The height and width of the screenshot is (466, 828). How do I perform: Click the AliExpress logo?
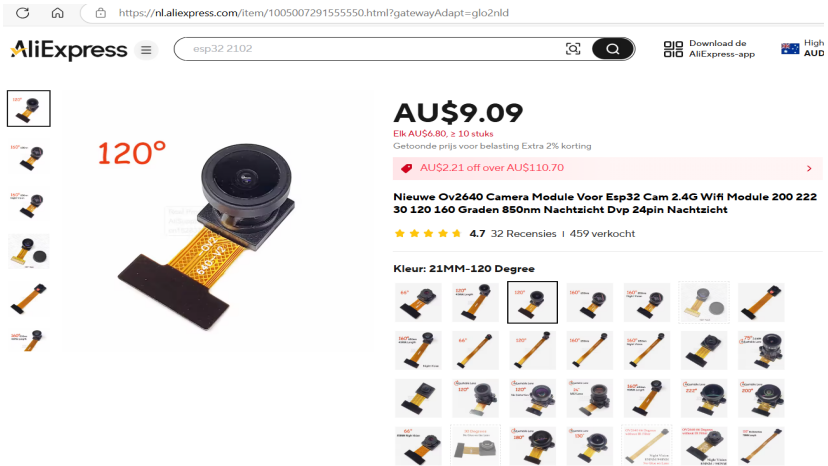click(x=69, y=50)
